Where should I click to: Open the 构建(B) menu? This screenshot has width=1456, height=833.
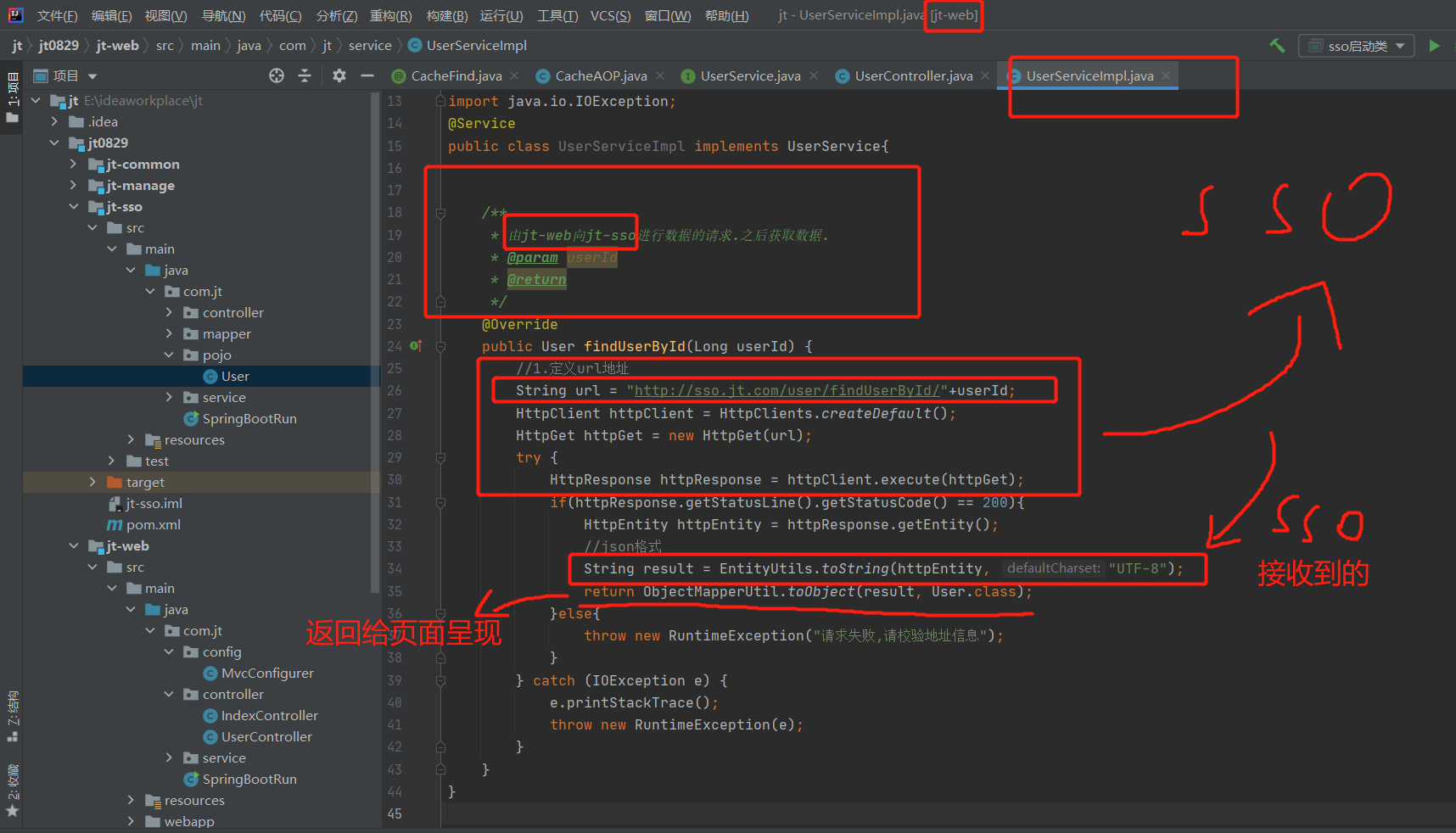pos(447,16)
